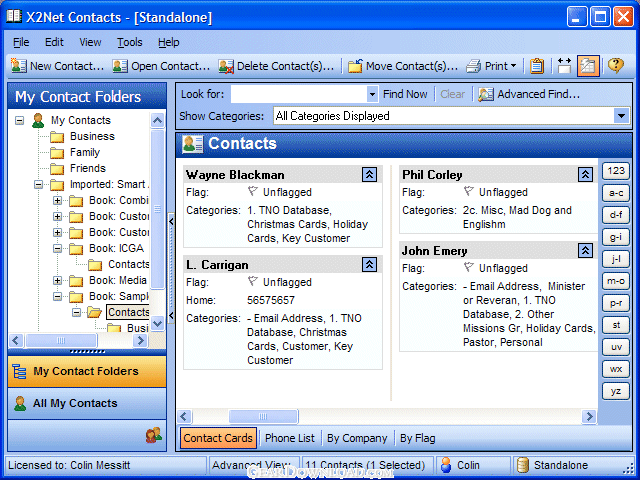Click the New Contact toolbar button
The height and width of the screenshot is (480, 640).
[57, 66]
